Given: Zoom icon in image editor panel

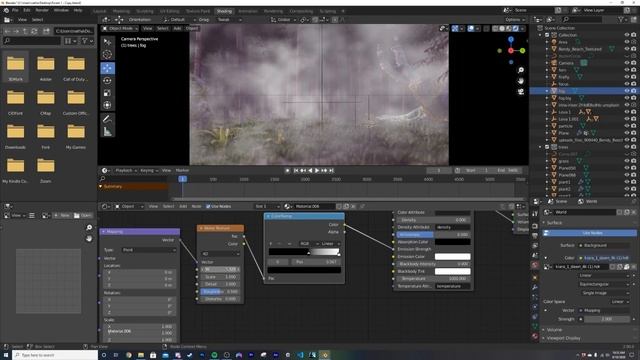Looking at the screenshot, I should pos(89,228).
